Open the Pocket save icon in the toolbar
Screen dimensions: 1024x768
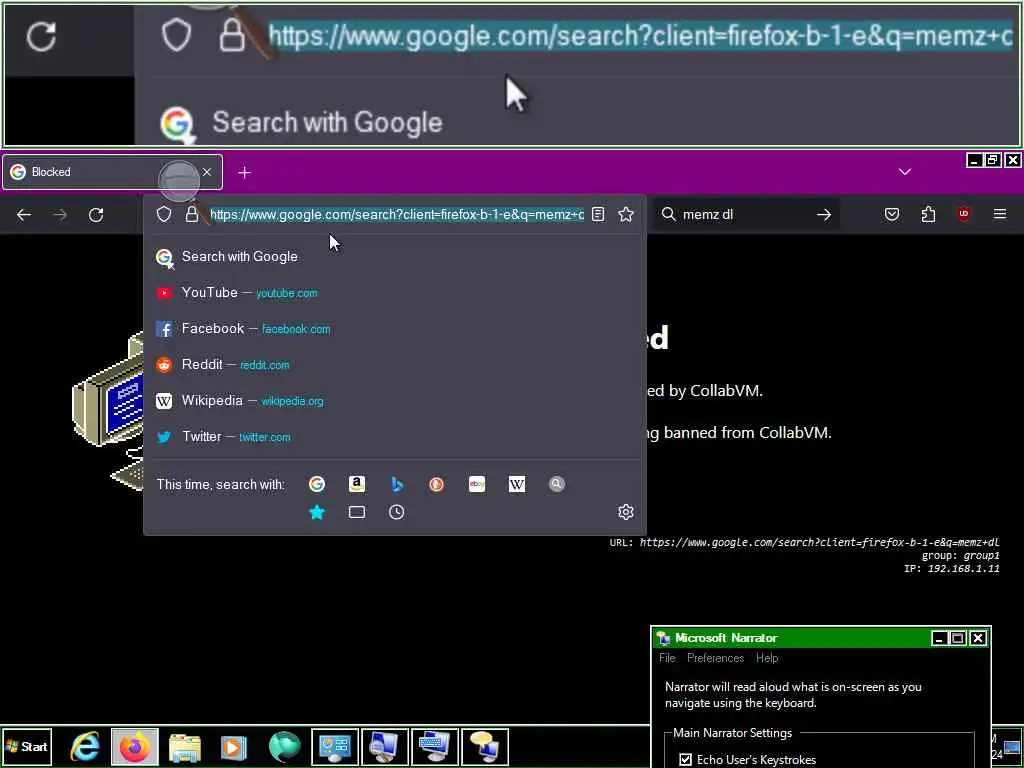click(892, 214)
